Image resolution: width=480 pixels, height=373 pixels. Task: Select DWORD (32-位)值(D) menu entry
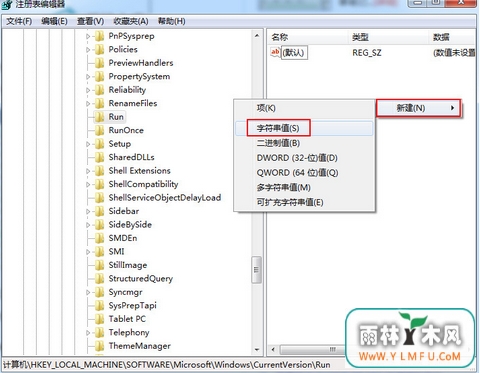[297, 158]
